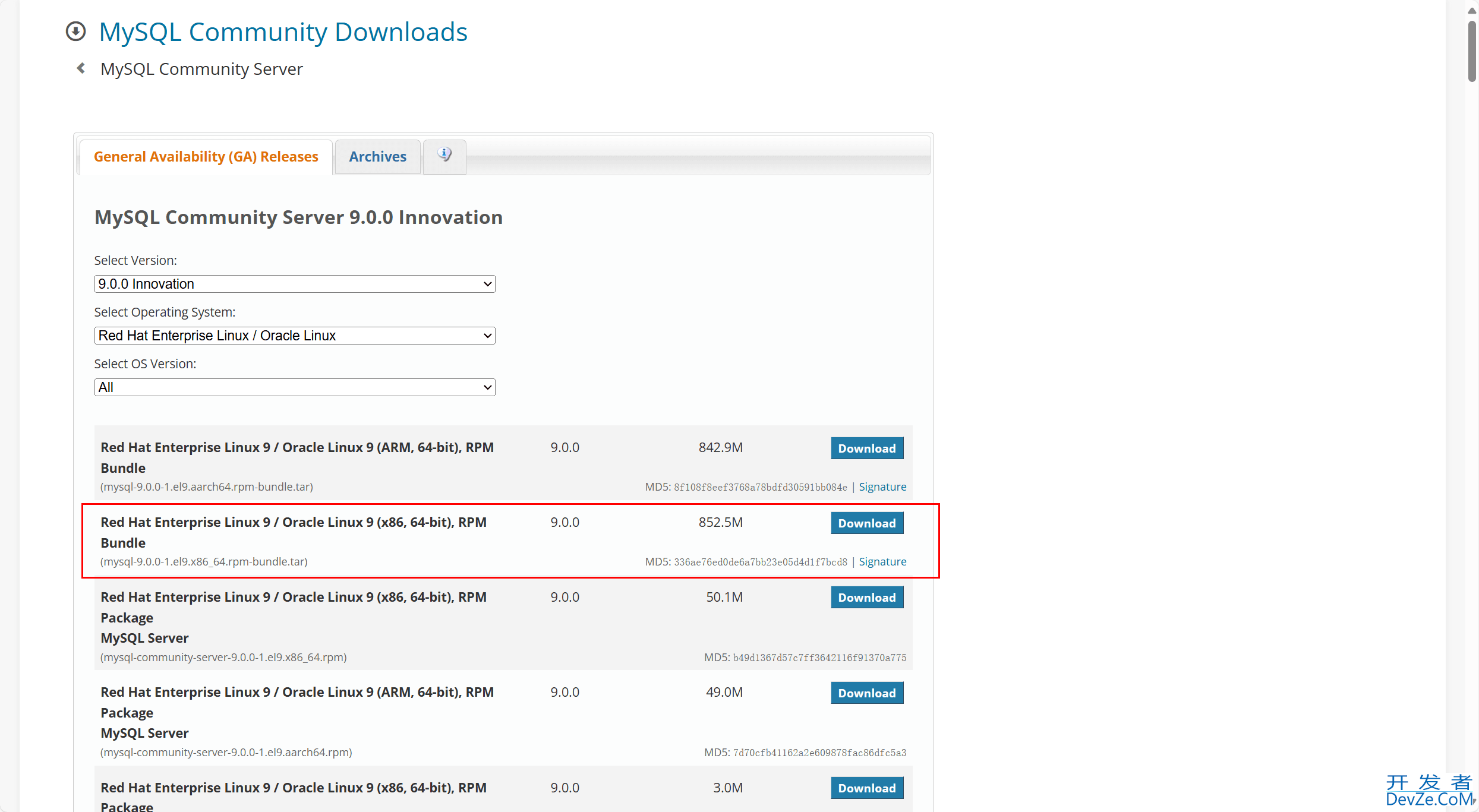Select 9.0.0 Innovation from version dropdown
The height and width of the screenshot is (812, 1479).
click(294, 284)
